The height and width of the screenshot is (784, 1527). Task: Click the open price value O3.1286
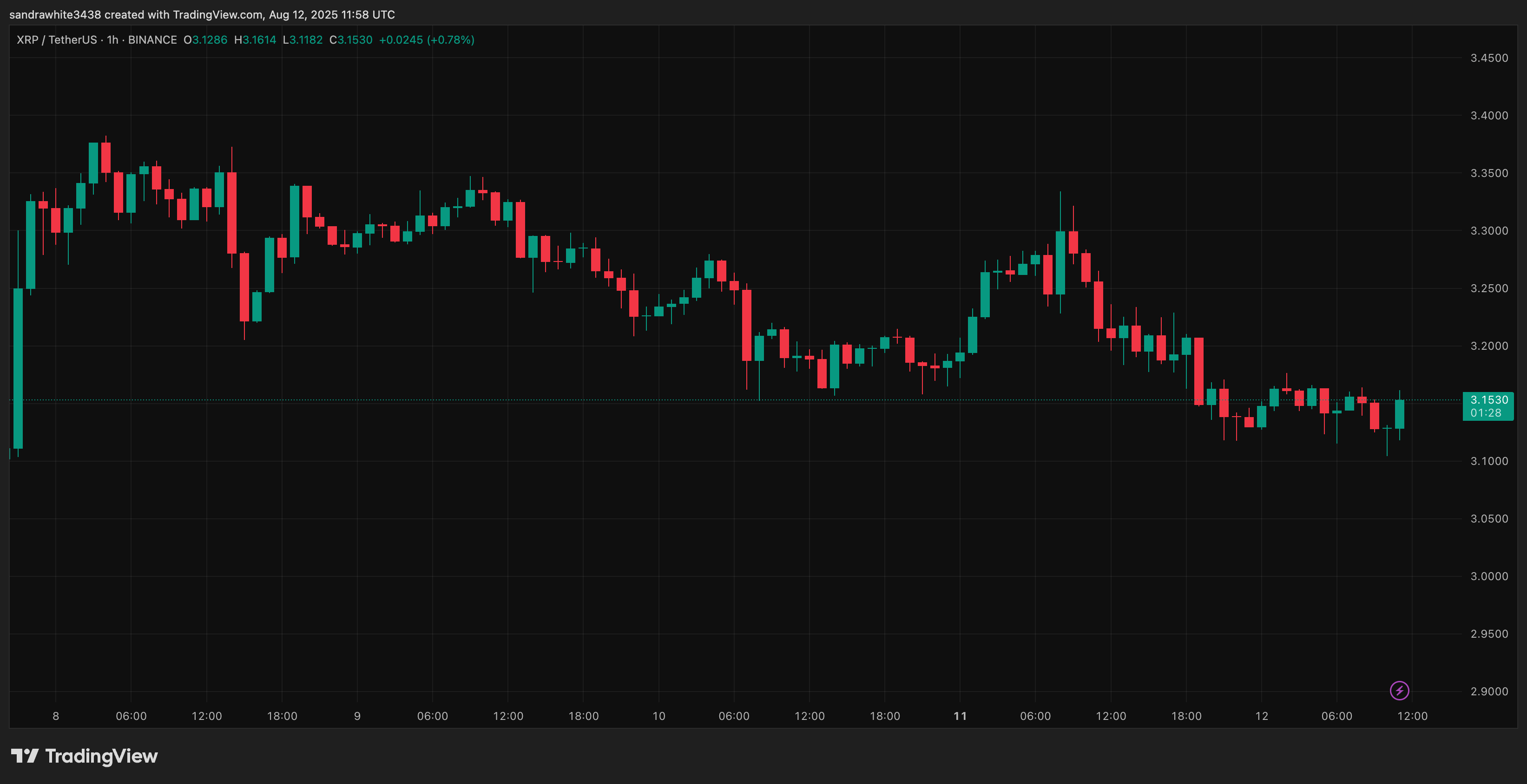tap(205, 39)
